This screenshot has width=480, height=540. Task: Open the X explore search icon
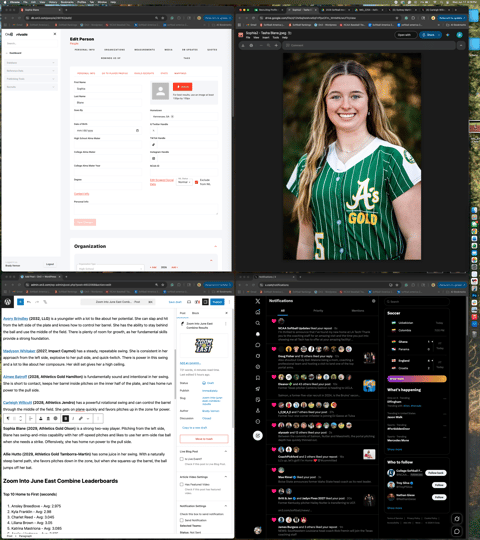258,323
